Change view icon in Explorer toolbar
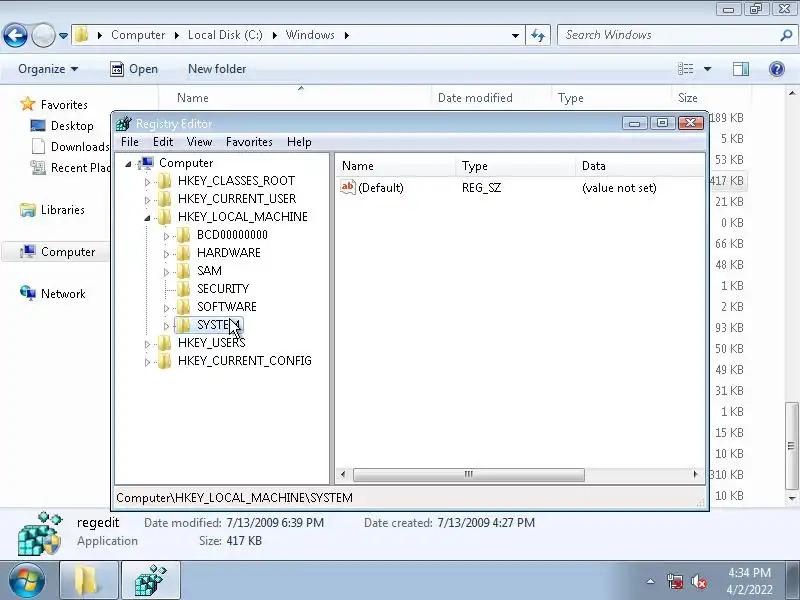 coord(685,68)
